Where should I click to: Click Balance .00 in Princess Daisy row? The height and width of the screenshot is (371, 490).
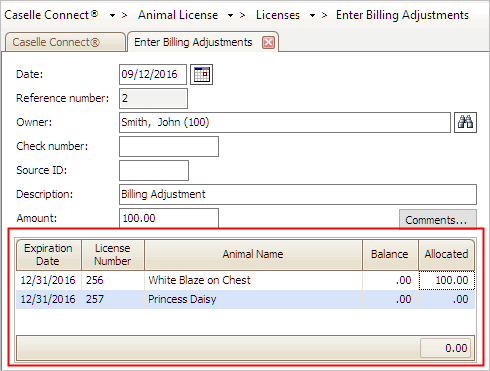click(x=390, y=299)
